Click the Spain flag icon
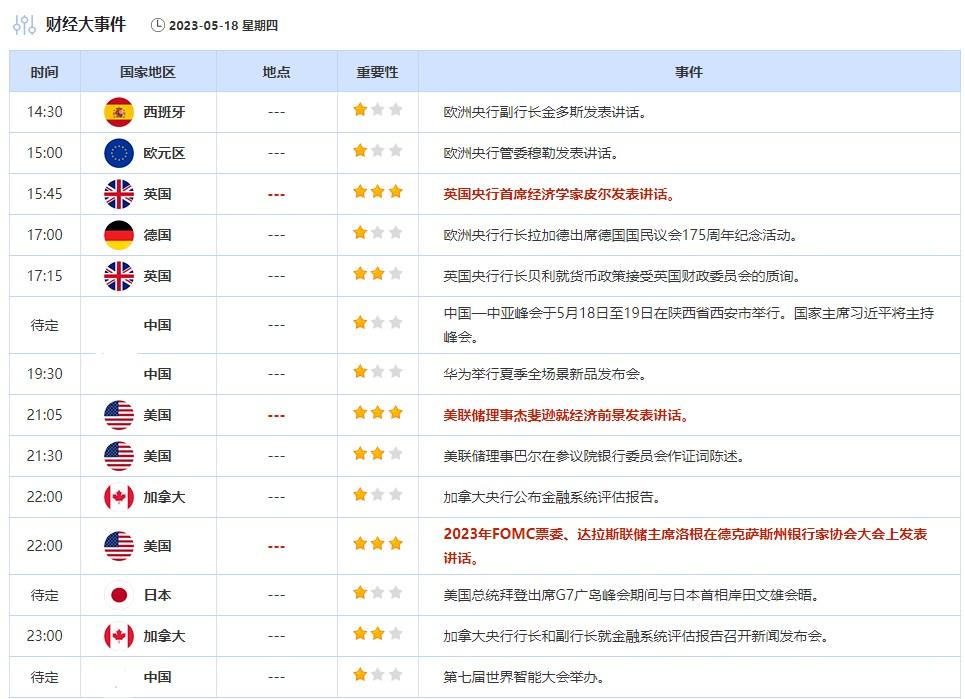This screenshot has height=699, width=965. [x=119, y=112]
